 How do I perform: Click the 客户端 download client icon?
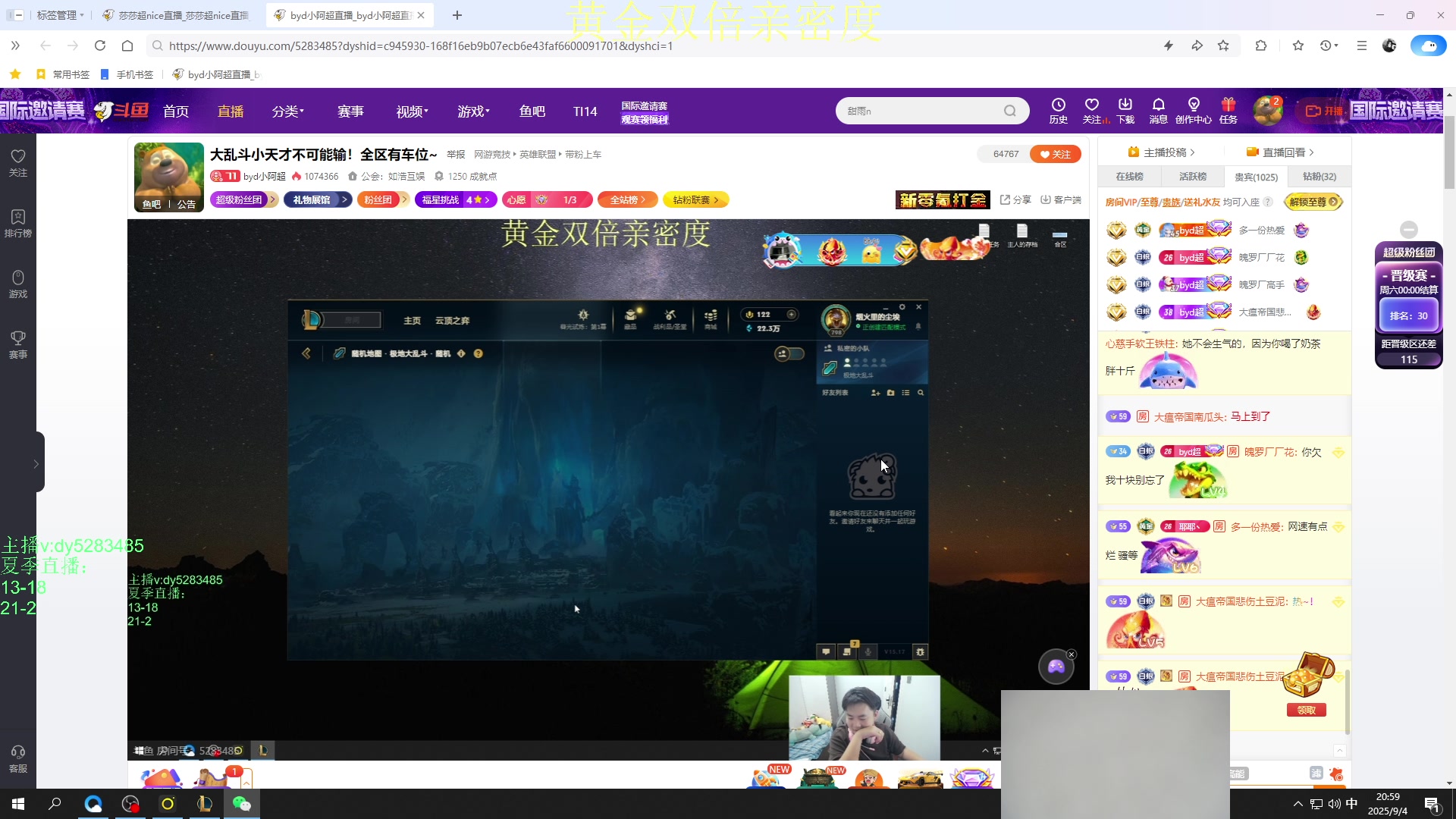click(1060, 199)
